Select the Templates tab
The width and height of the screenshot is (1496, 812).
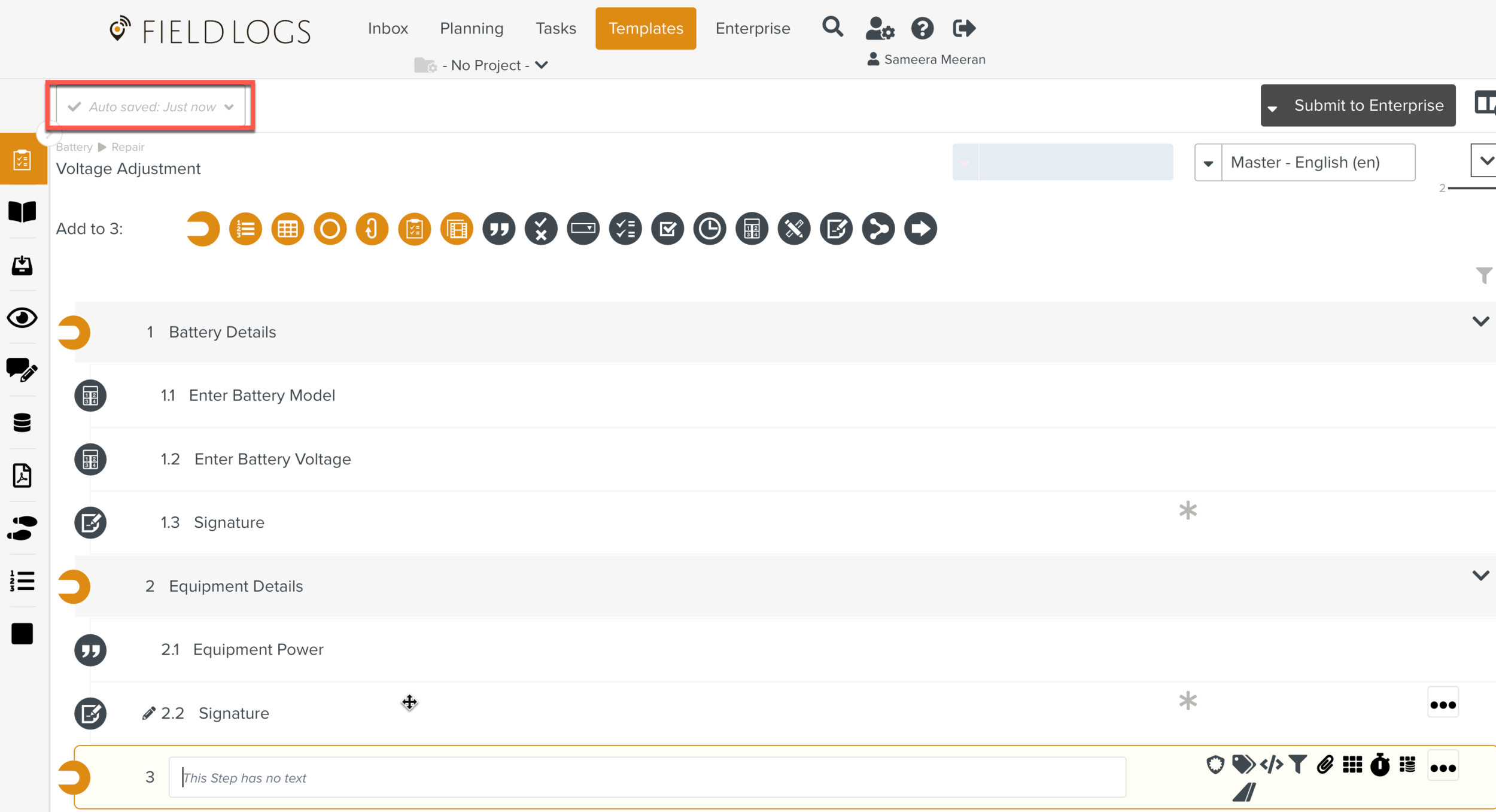tap(646, 28)
